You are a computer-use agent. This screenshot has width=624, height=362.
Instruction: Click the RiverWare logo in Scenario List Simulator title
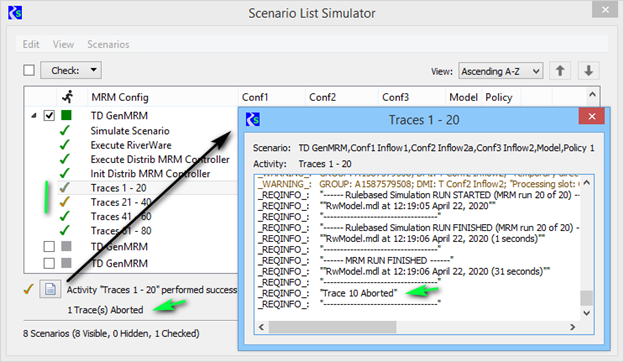coord(15,13)
